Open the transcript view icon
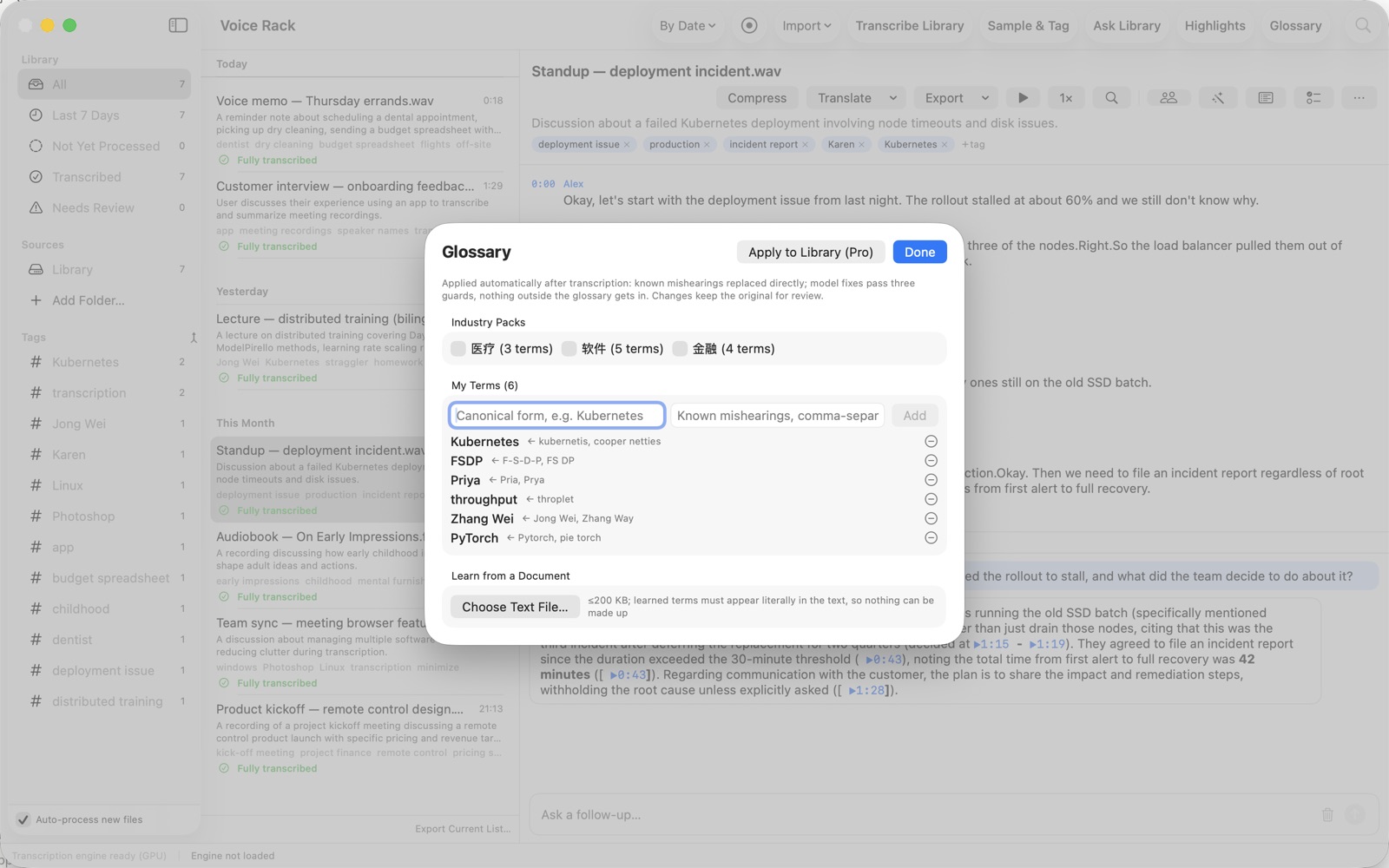The width and height of the screenshot is (1389, 868). coord(1266,98)
